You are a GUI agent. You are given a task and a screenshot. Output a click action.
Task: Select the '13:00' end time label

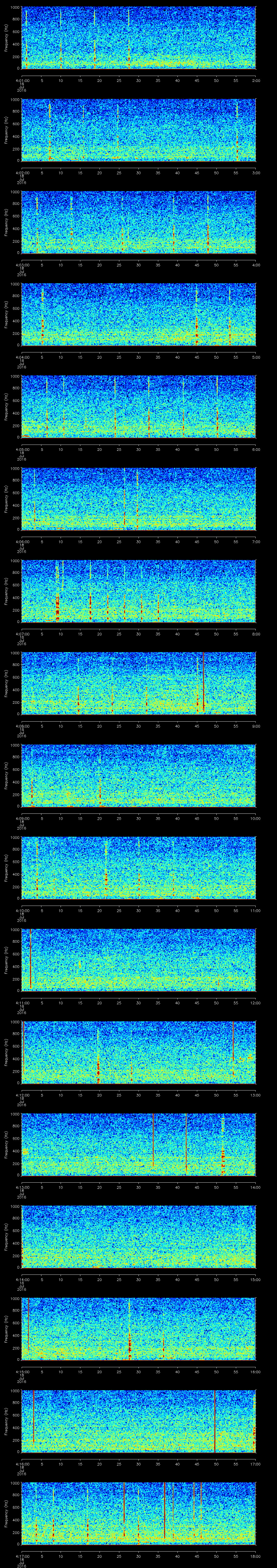tap(256, 1095)
